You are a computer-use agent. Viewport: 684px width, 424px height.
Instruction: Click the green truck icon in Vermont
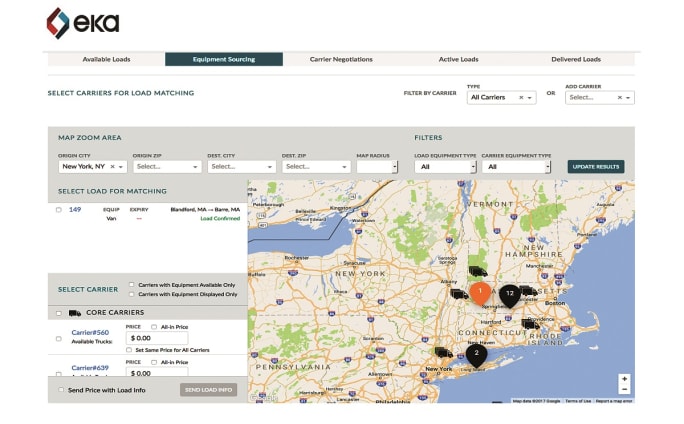tap(477, 271)
